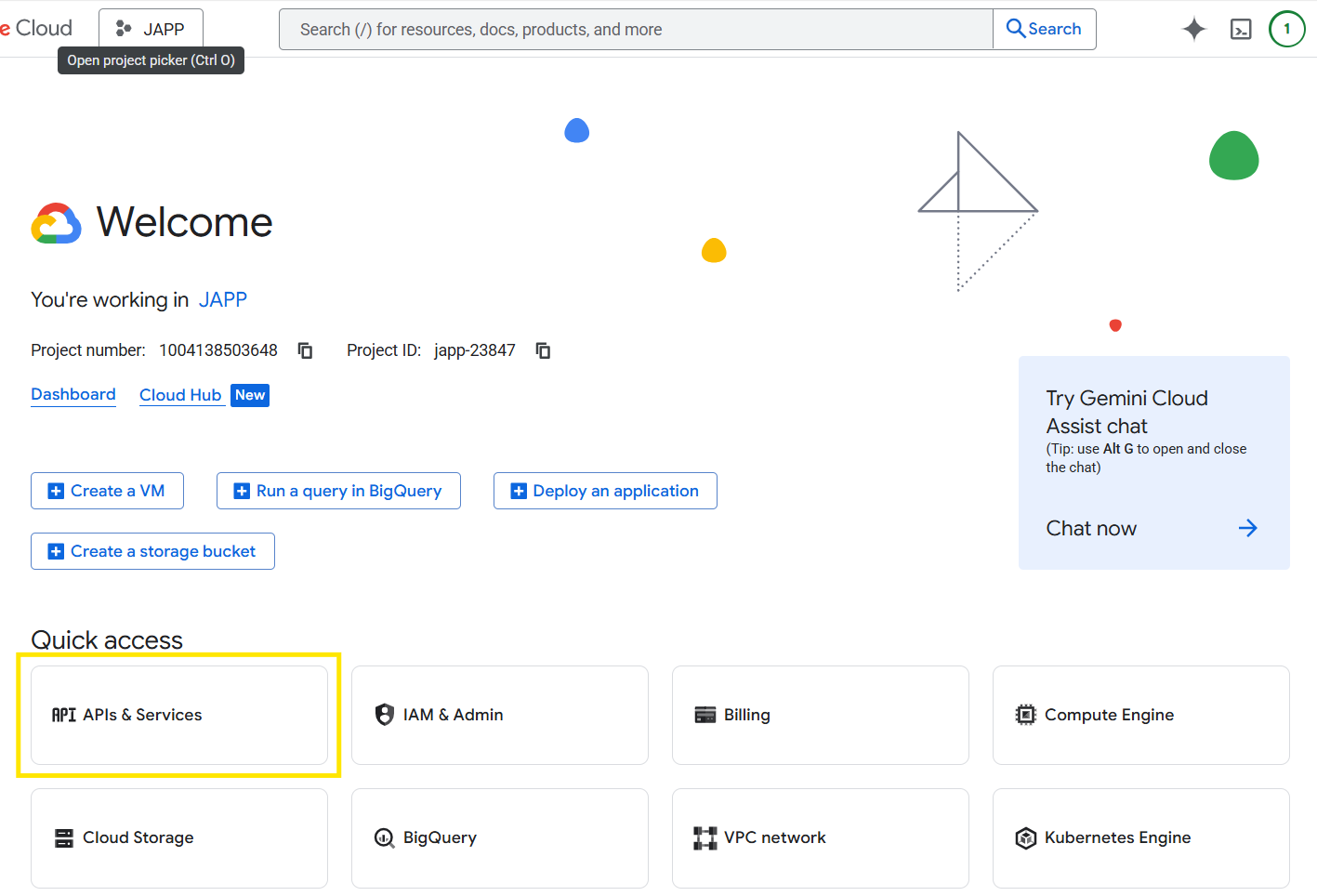Viewport: 1317px width, 896px height.
Task: Open the IAM & Admin label
Action: [x=454, y=715]
